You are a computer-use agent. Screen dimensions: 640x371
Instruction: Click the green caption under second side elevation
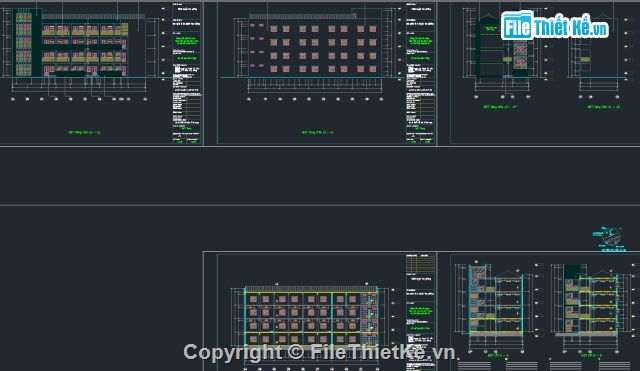(604, 107)
